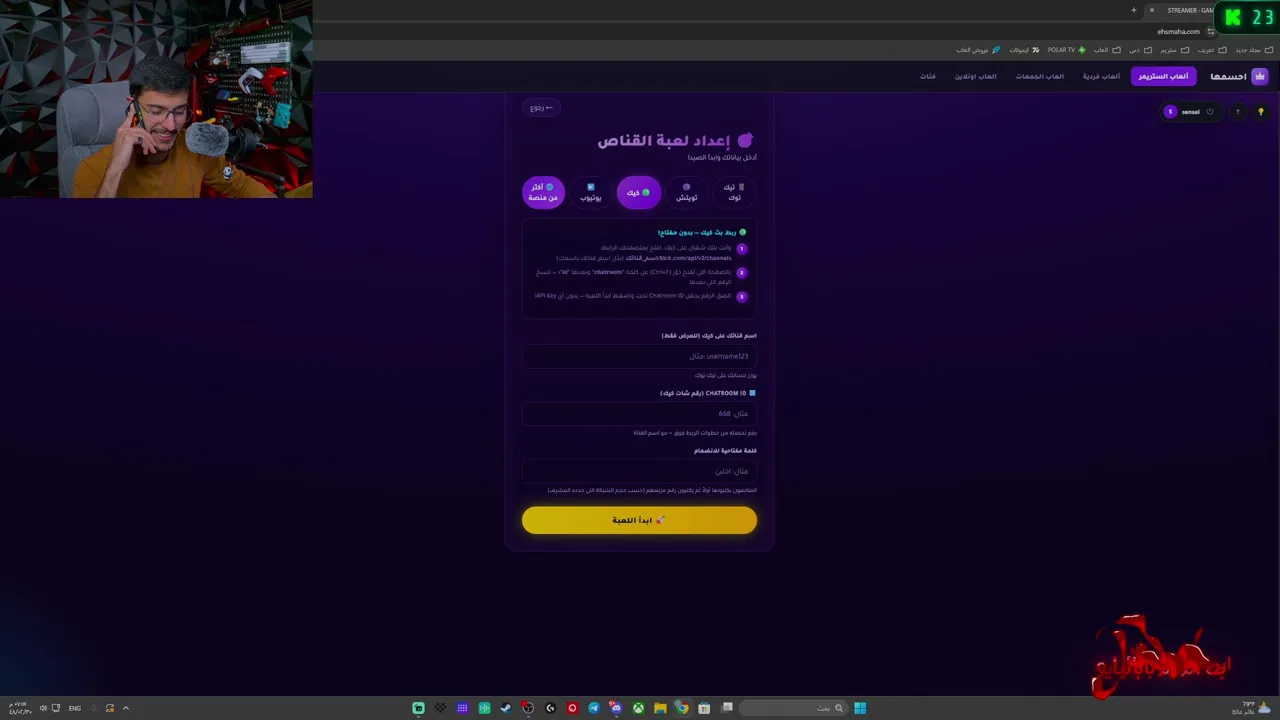The image size is (1280, 720).
Task: Open the teal sound-wave app in taskbar
Action: coord(484,708)
